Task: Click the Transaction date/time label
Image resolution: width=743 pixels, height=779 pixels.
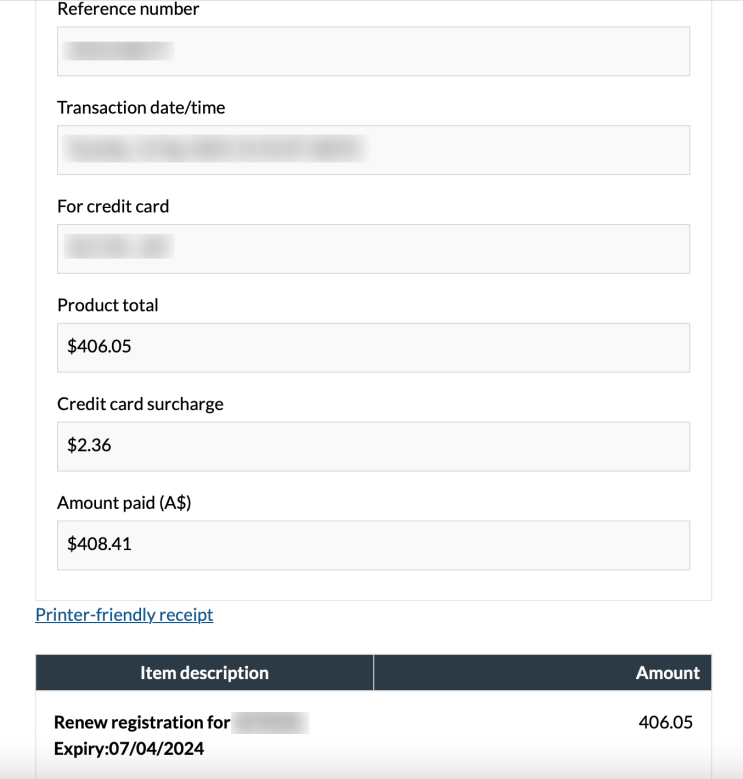Action: pyautogui.click(x=141, y=107)
